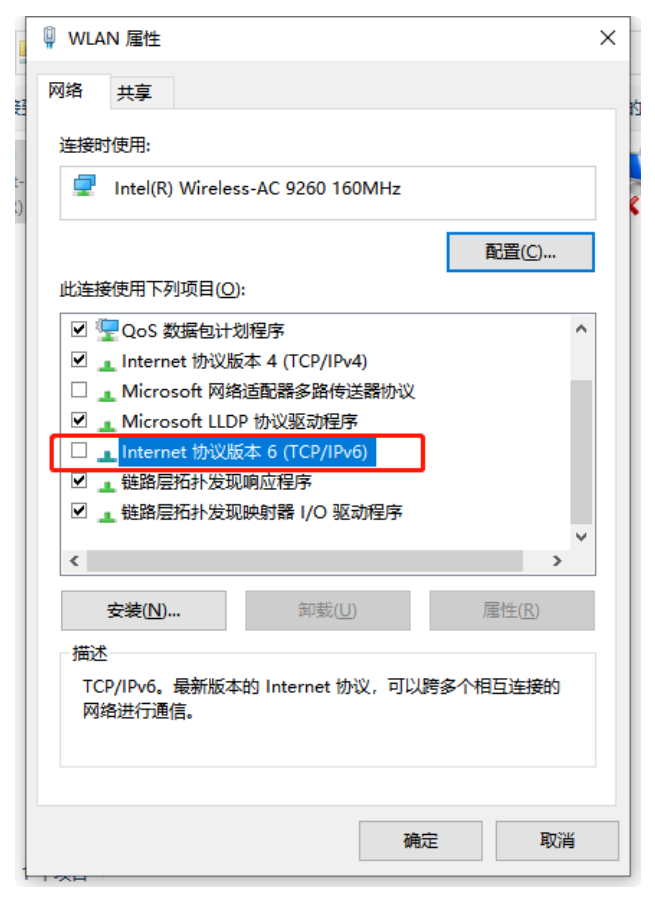The height and width of the screenshot is (897, 655).
Task: Enable the Internet 协议版本 6 (TCP/IPv6) checkbox
Action: click(x=79, y=450)
